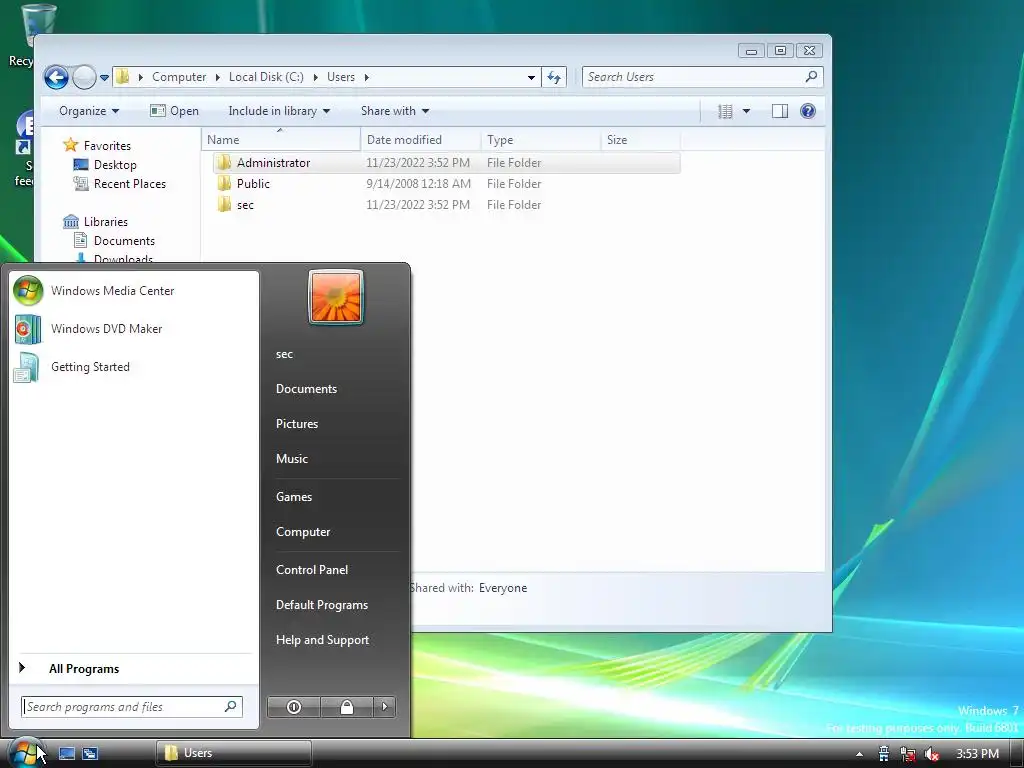The height and width of the screenshot is (768, 1024).
Task: Click Show Desktop quick launch icon
Action: (67, 754)
